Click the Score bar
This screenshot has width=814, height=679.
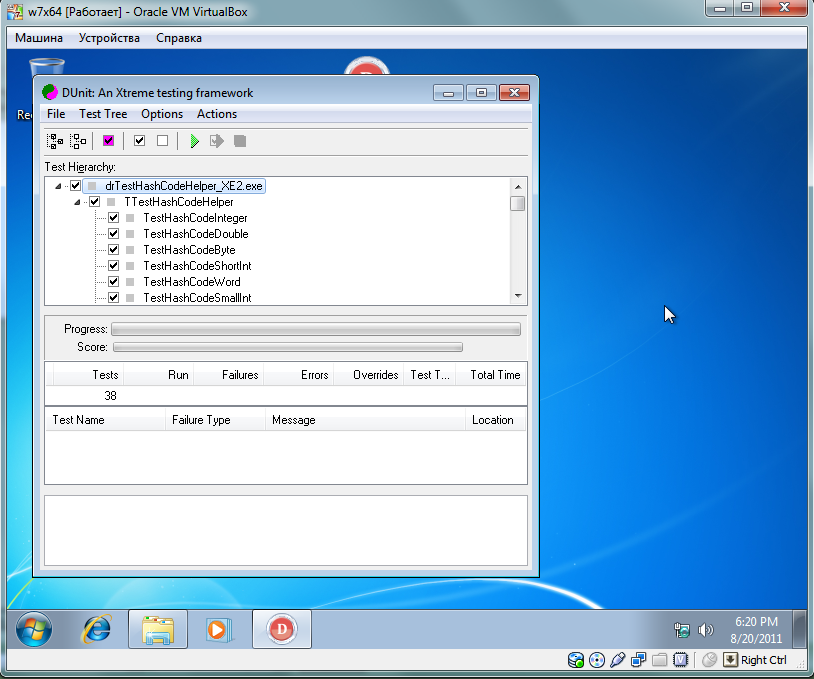288,347
